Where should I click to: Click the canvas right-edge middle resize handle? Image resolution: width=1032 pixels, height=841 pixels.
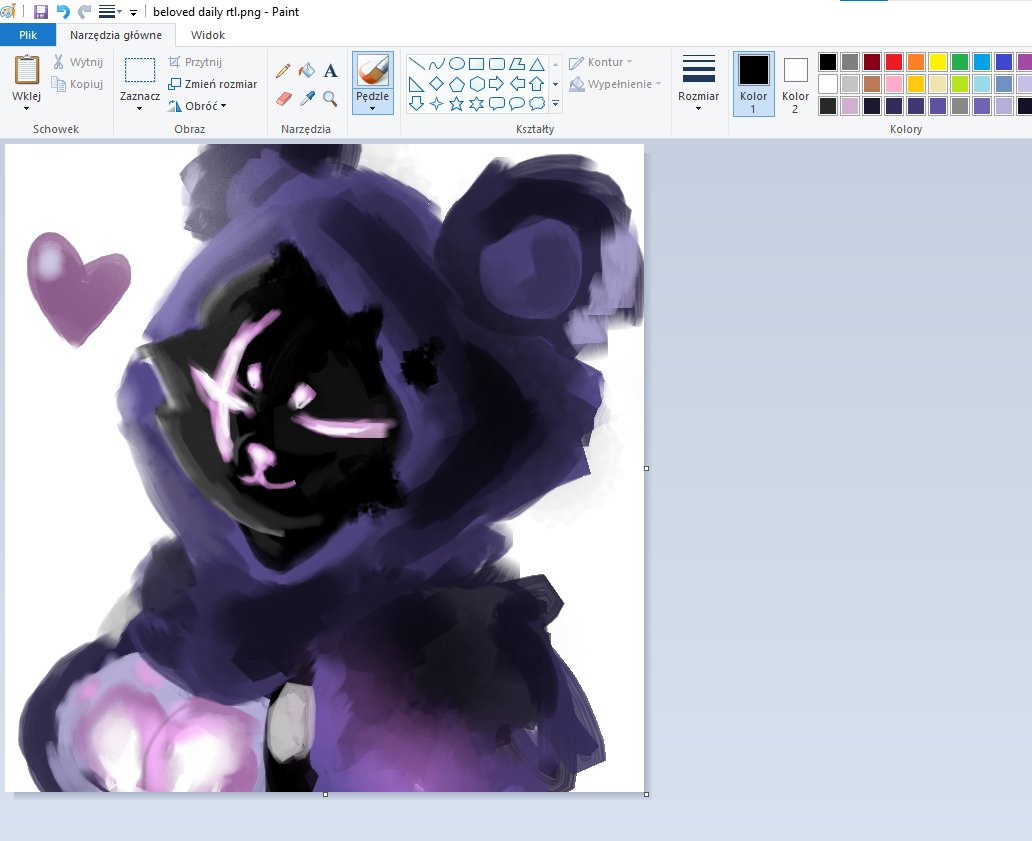(x=646, y=469)
